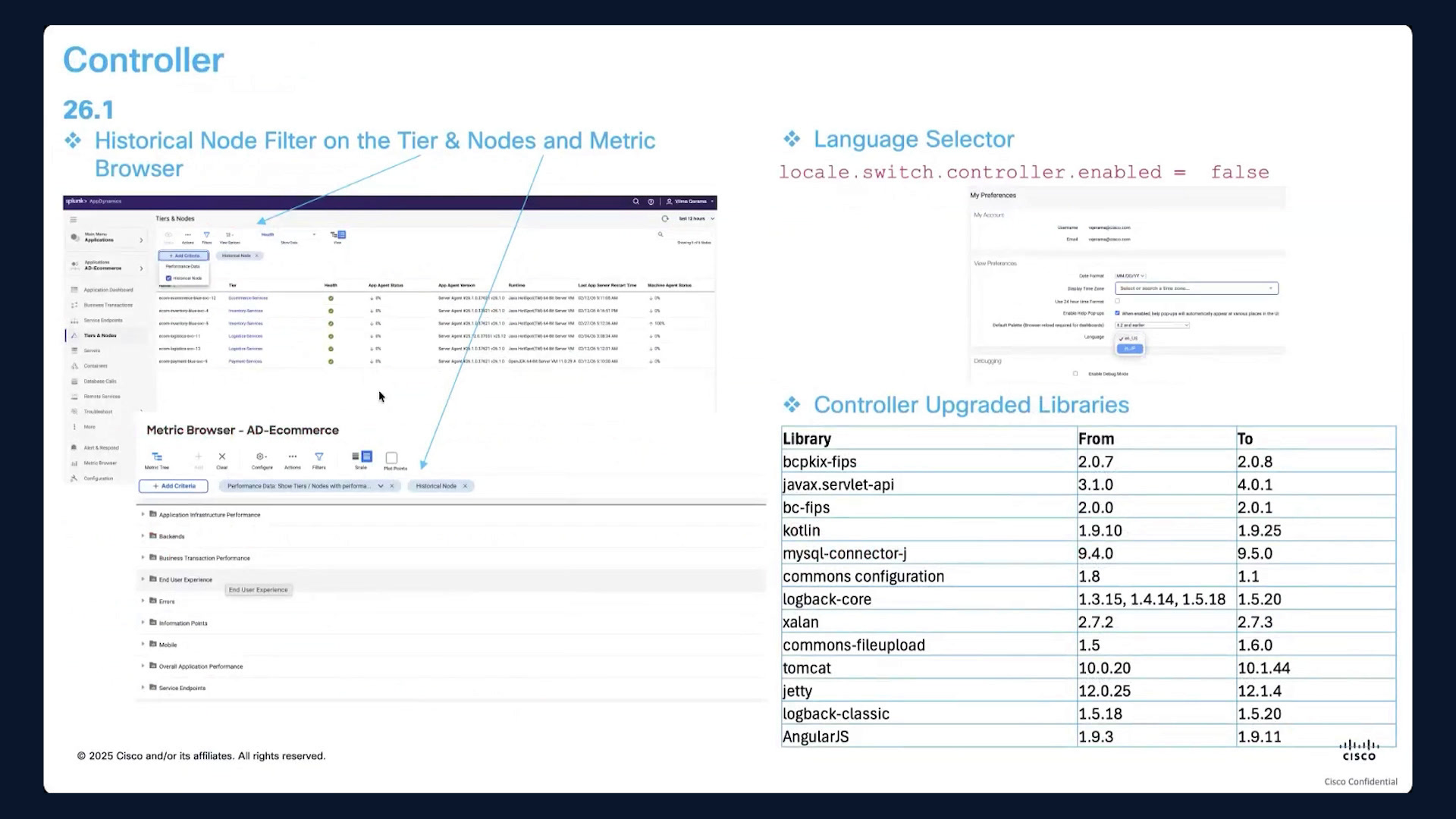1456x819 pixels.
Task: Click the Clear X icon in Metric Browser
Action: [x=222, y=457]
